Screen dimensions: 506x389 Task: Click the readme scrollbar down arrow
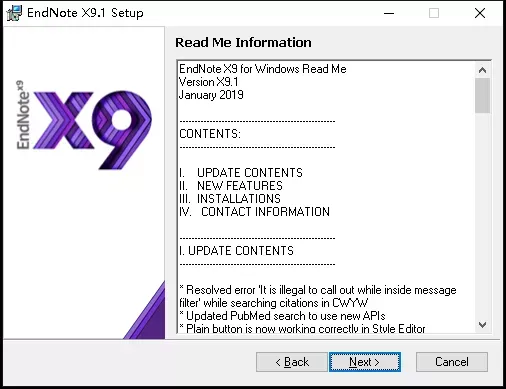coord(482,325)
